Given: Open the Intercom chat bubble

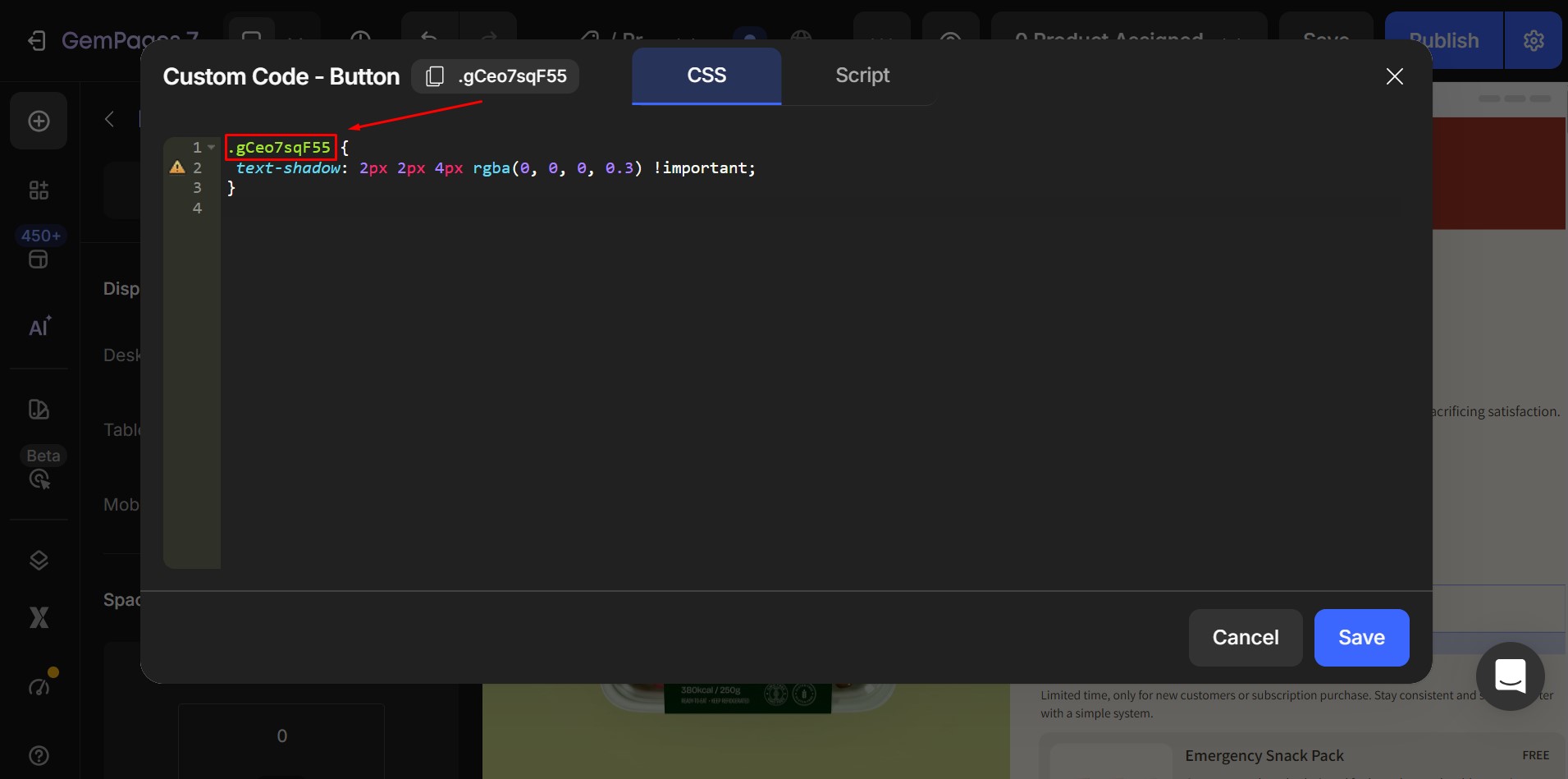Looking at the screenshot, I should (1509, 676).
